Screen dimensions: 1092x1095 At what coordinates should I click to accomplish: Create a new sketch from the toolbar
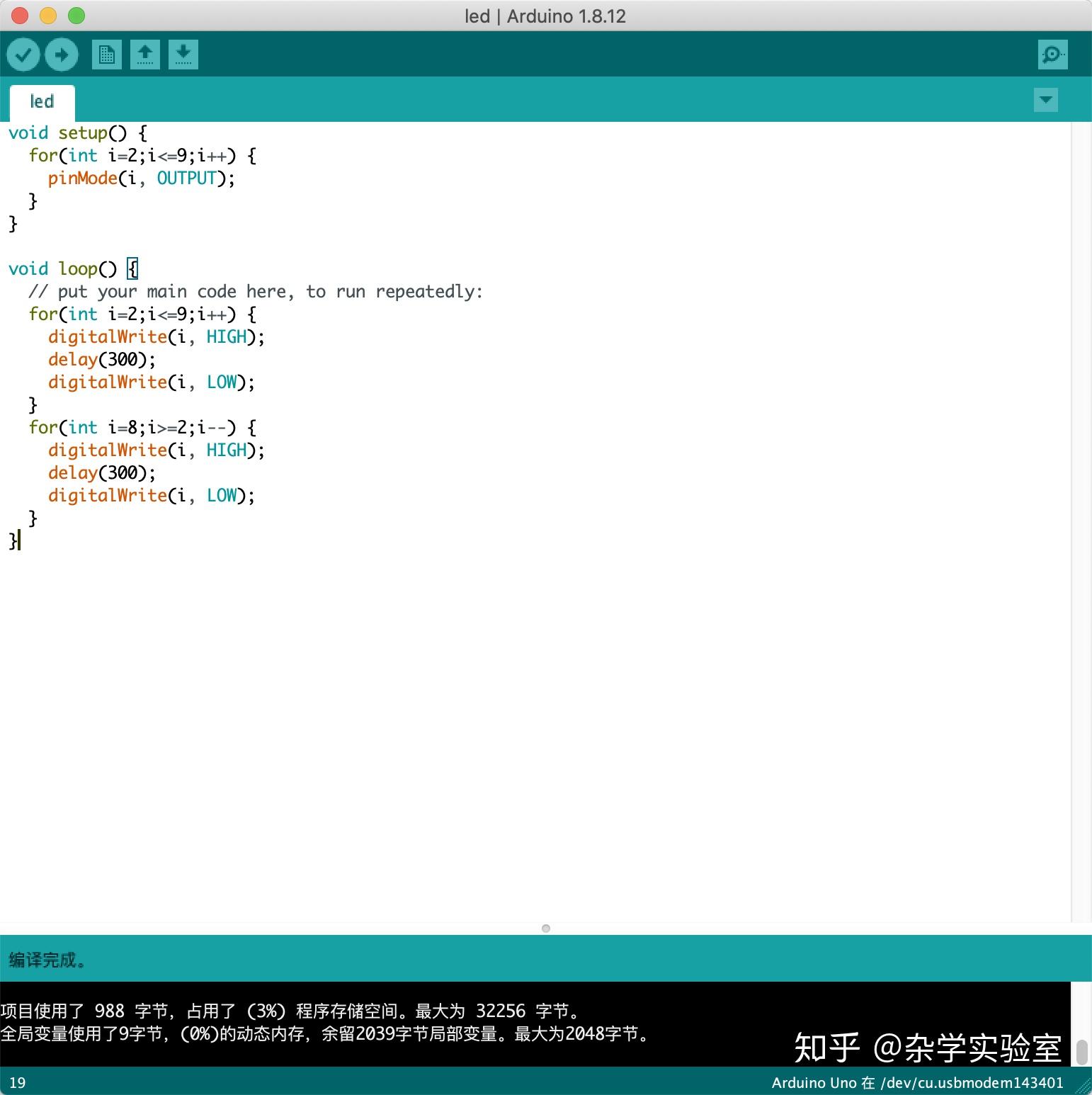coord(107,54)
